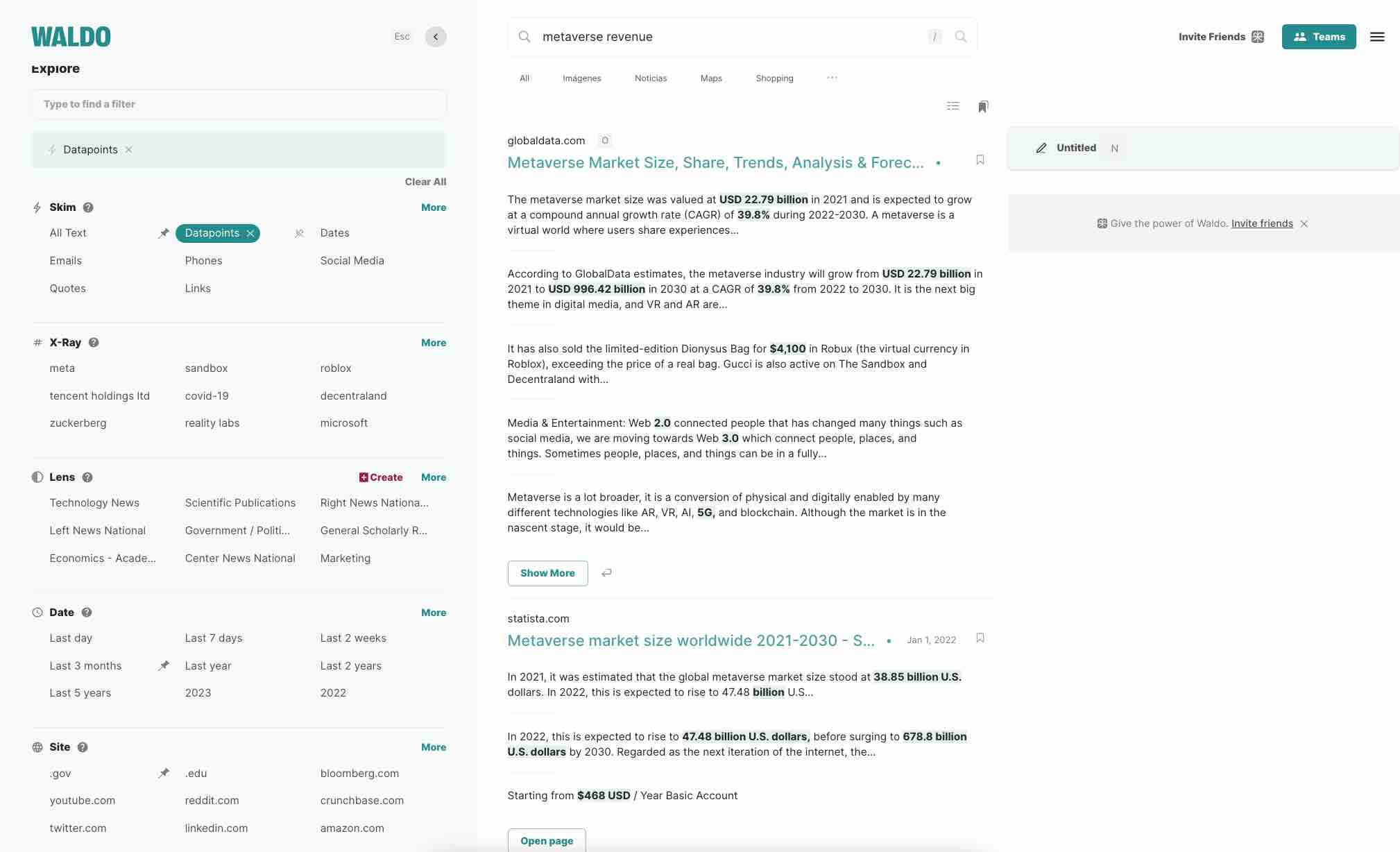Select the zuckerberg X-Ray keyword
The width and height of the screenshot is (1400, 852).
[x=78, y=423]
